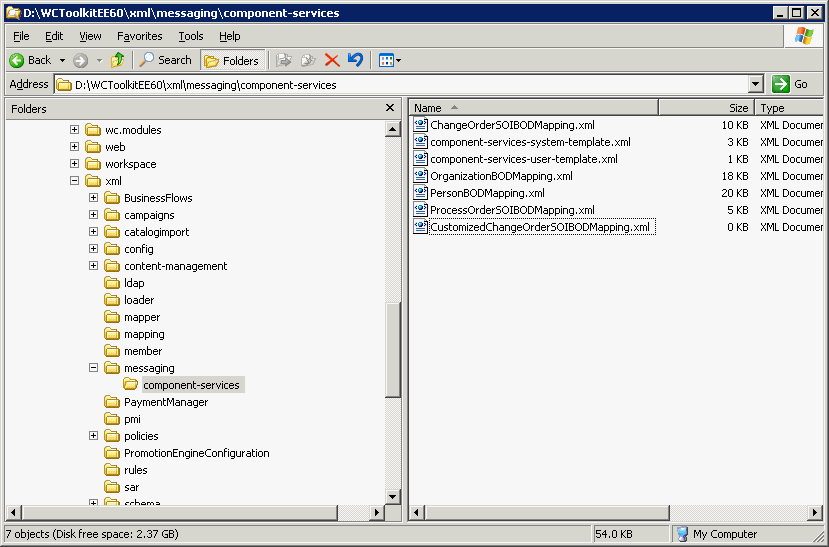The height and width of the screenshot is (547, 829).
Task: Sort files by Type column header
Action: pos(789,108)
